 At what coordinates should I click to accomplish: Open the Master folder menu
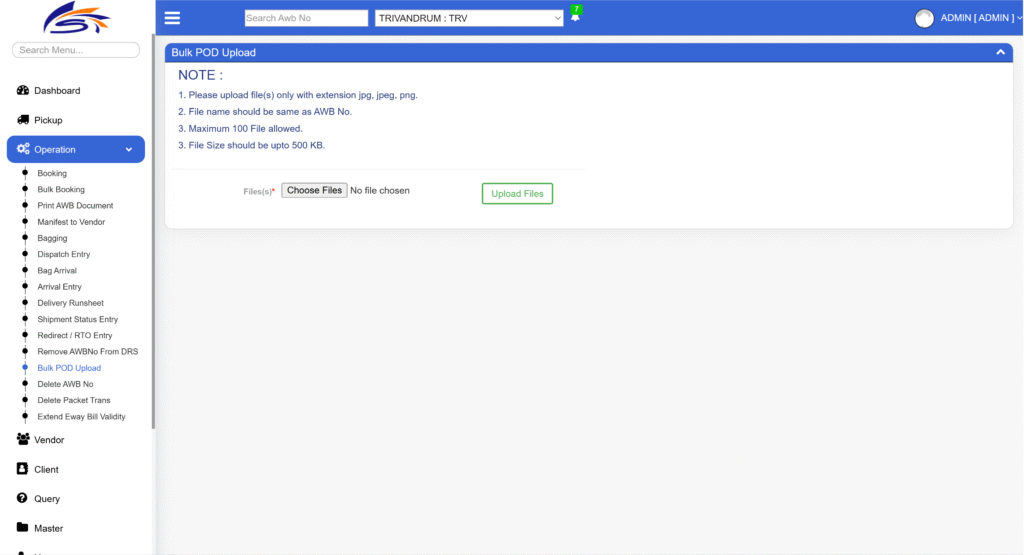[48, 528]
